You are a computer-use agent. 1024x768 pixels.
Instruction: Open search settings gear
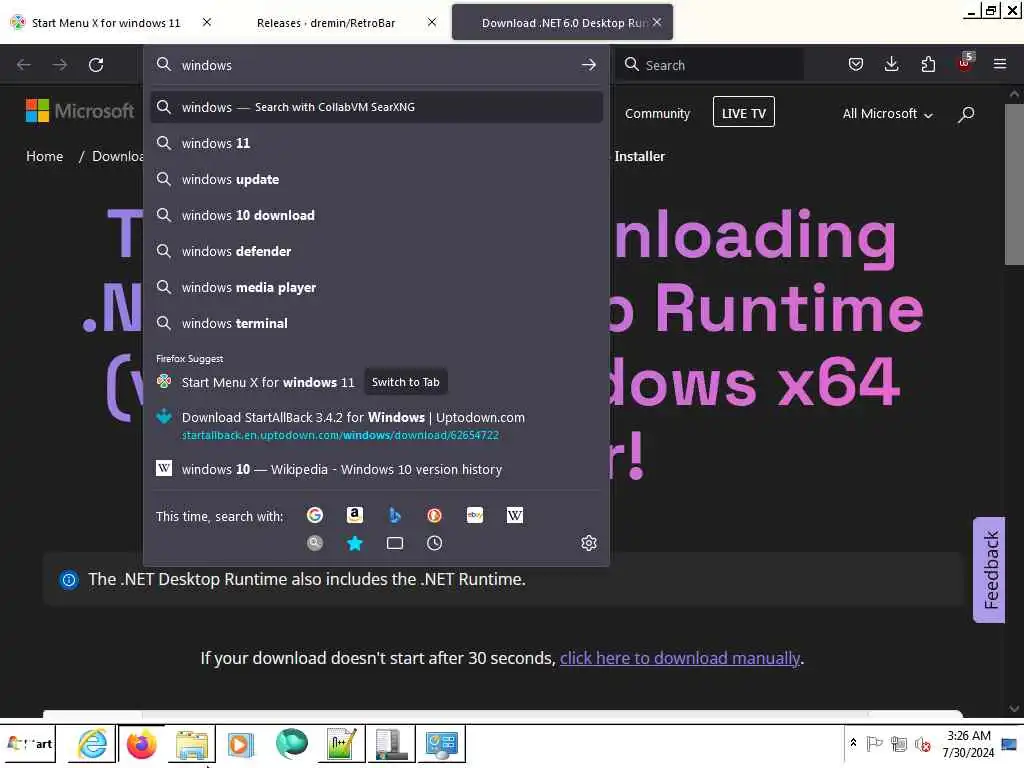[x=588, y=543]
